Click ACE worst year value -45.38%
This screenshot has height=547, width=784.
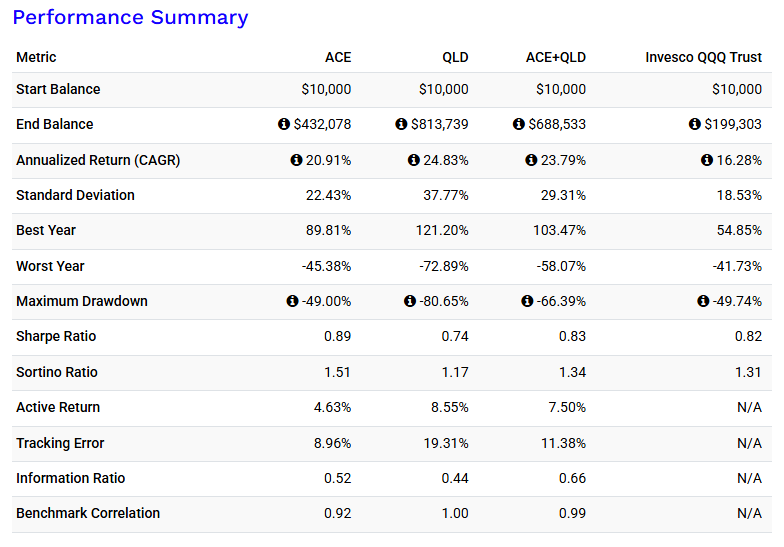(326, 266)
